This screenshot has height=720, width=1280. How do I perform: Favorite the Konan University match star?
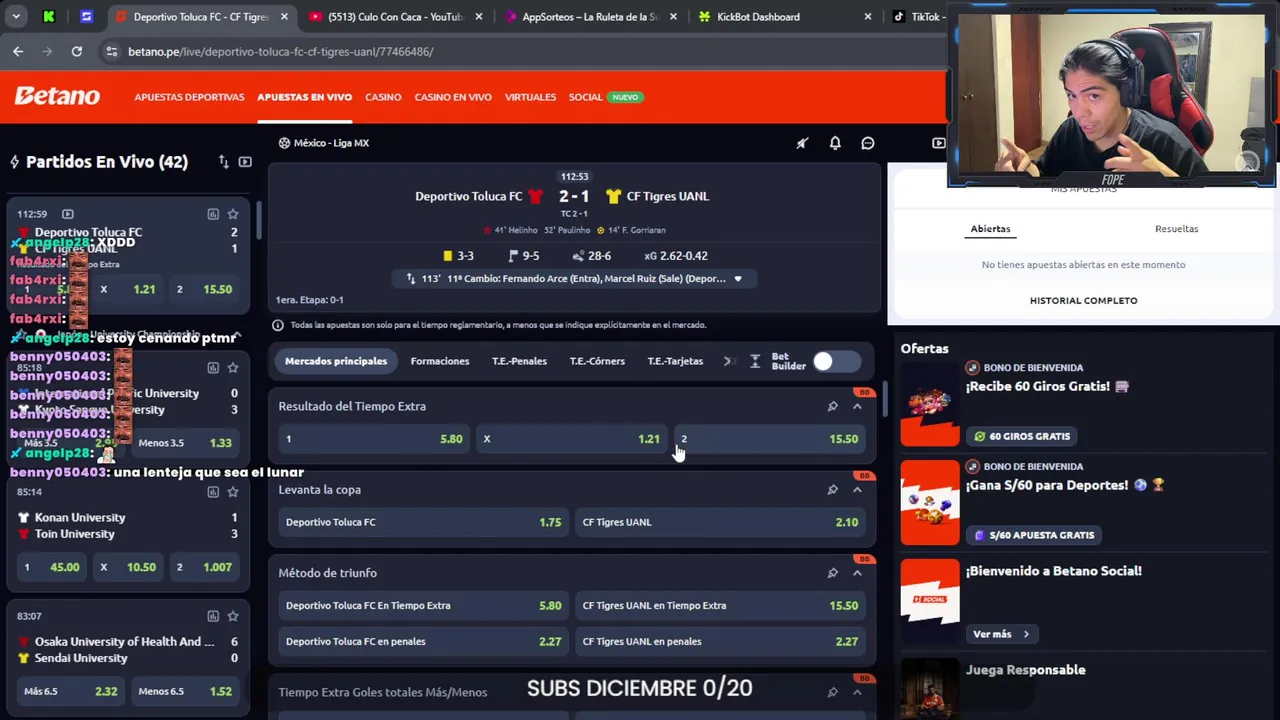[233, 492]
